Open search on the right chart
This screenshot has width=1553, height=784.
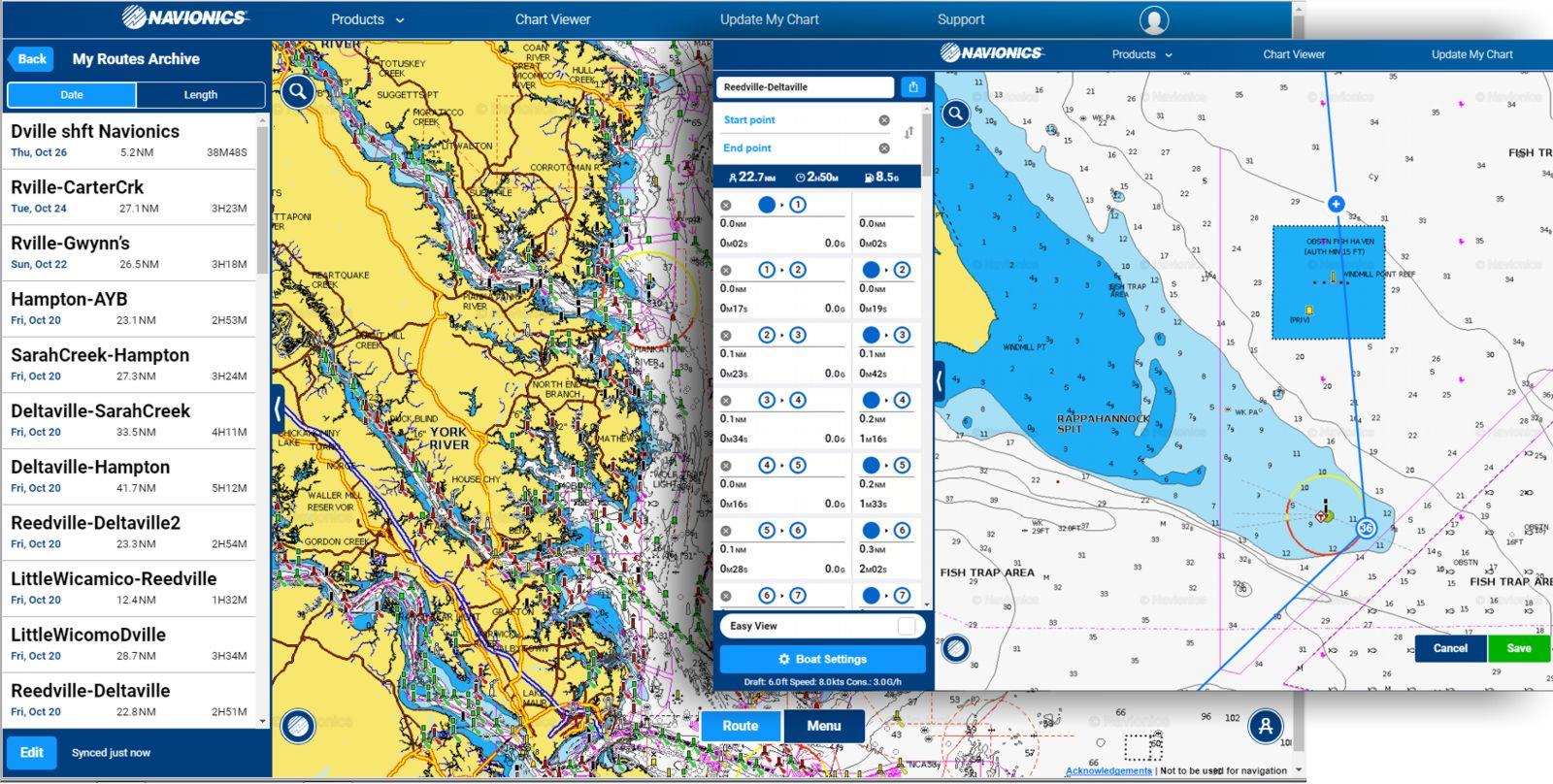956,114
